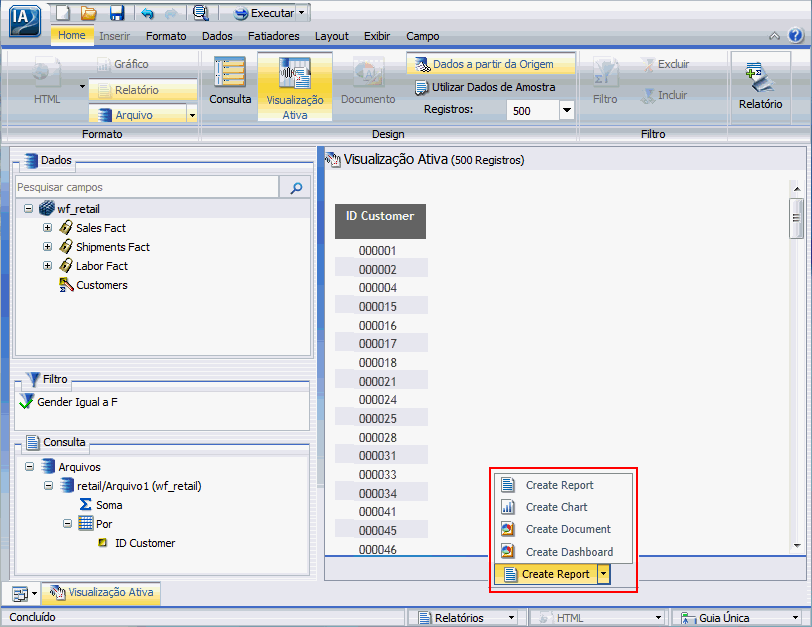Click the Undo arrow icon
The width and height of the screenshot is (812, 627).
point(147,13)
